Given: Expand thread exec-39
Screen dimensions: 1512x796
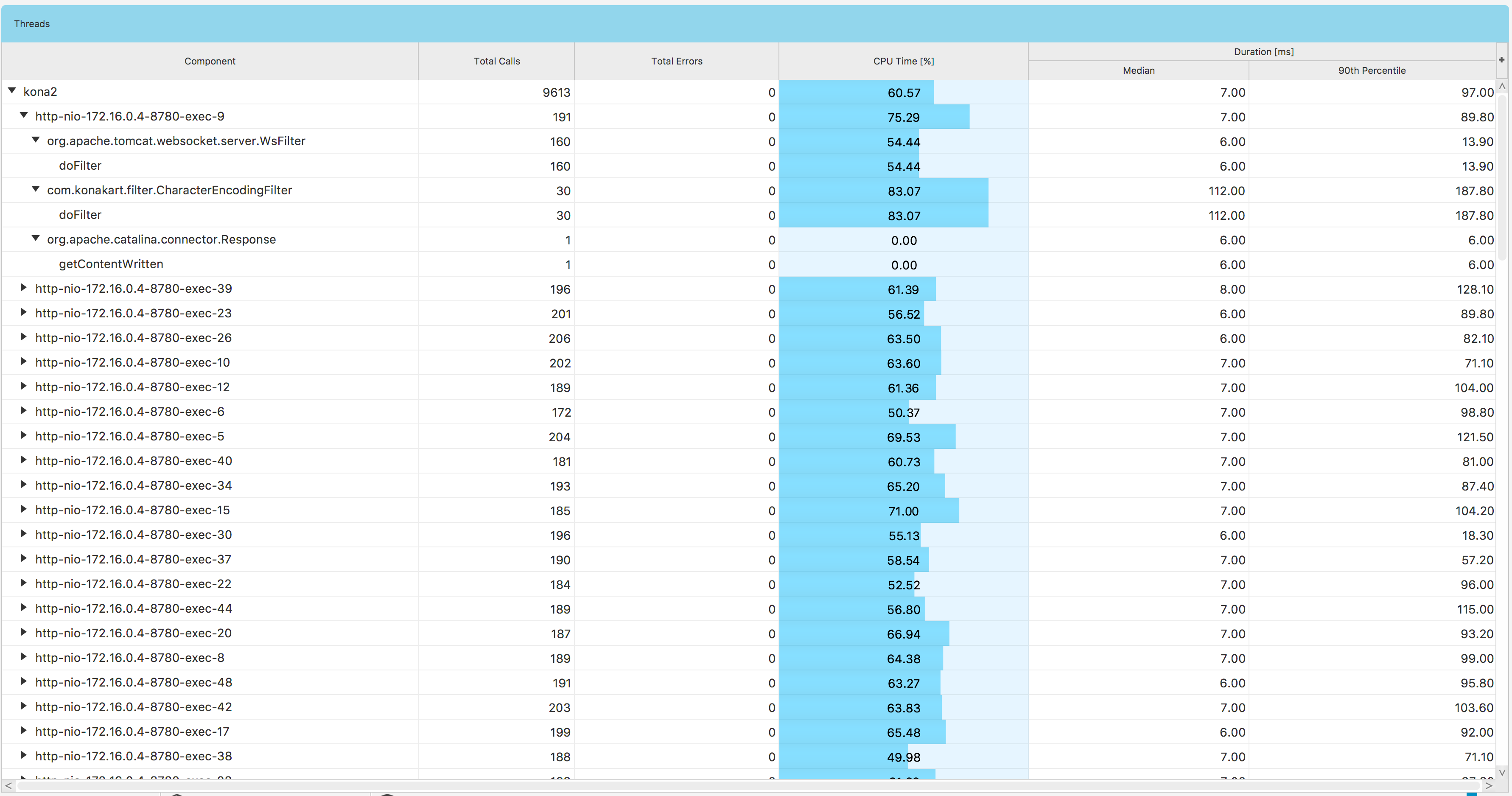Looking at the screenshot, I should (23, 288).
